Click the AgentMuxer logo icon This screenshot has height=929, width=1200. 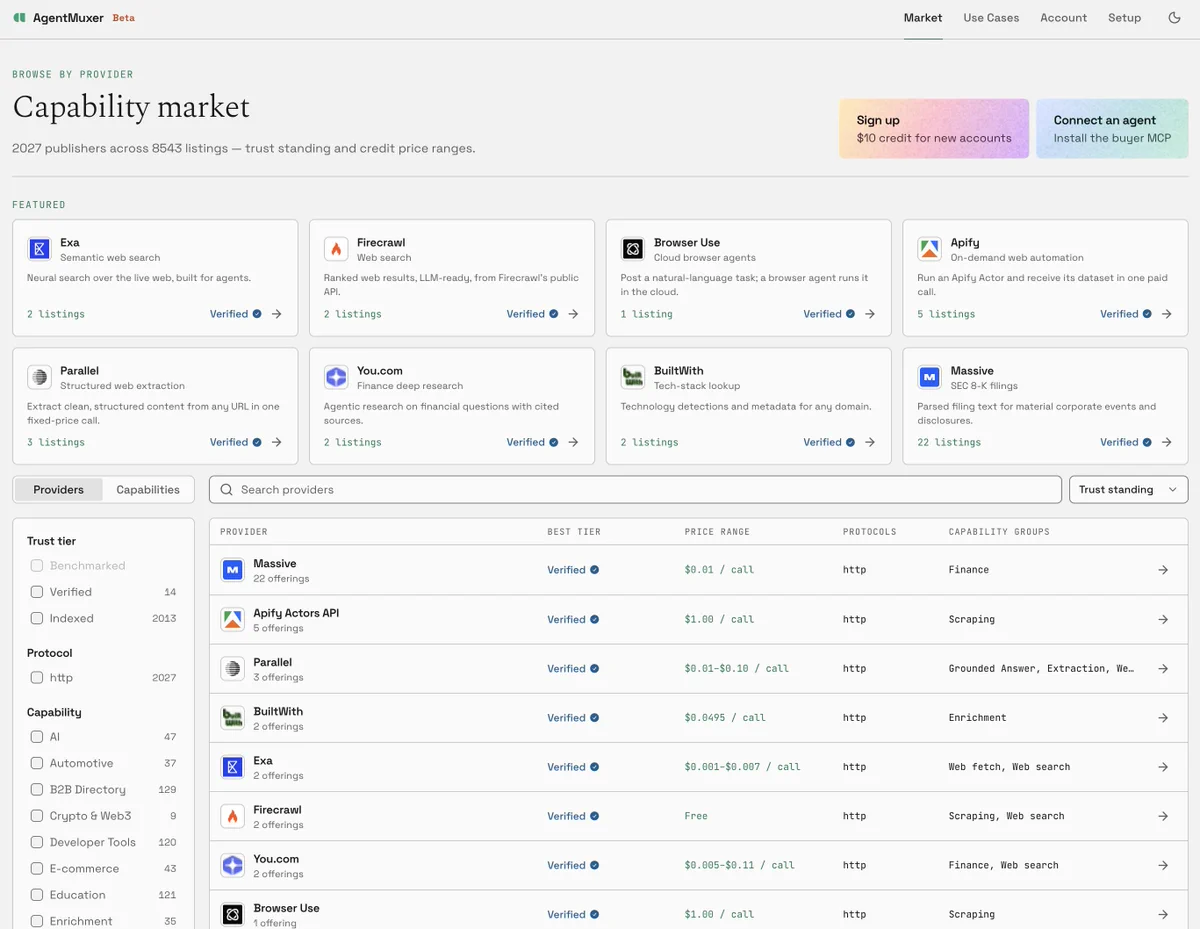pyautogui.click(x=19, y=18)
